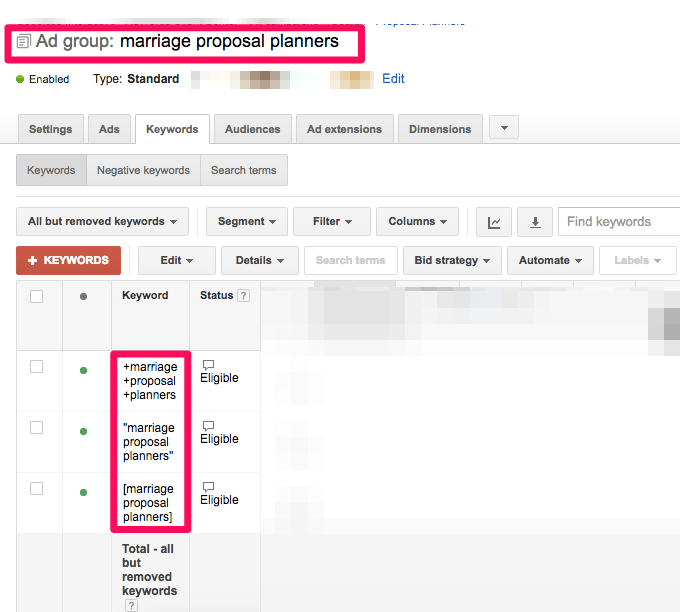Click speech bubble icon for phrase match keyword
This screenshot has height=612, width=680.
208,426
